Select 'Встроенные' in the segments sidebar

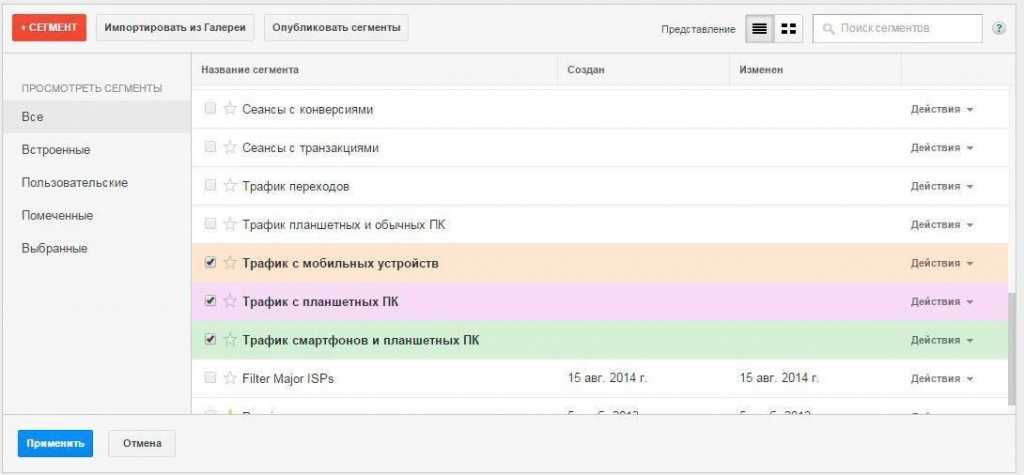pyautogui.click(x=56, y=150)
